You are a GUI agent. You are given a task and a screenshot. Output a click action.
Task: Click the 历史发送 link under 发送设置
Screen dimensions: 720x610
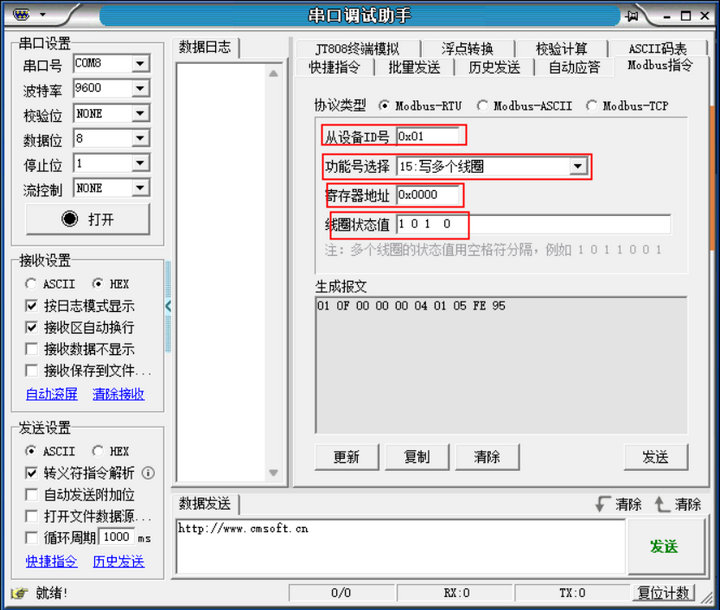(x=118, y=561)
